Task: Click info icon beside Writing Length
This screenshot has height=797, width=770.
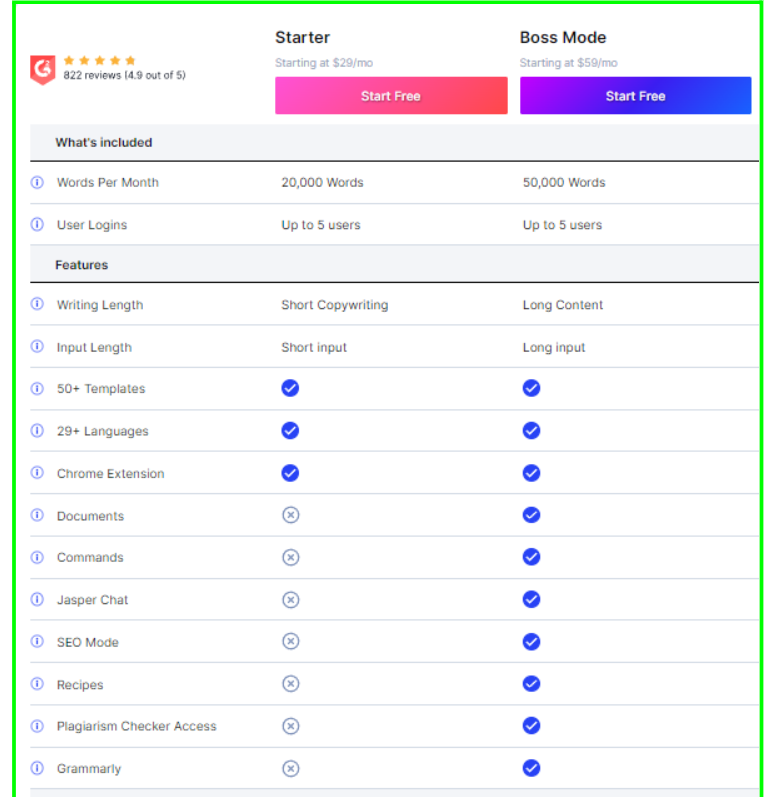Action: (x=37, y=304)
